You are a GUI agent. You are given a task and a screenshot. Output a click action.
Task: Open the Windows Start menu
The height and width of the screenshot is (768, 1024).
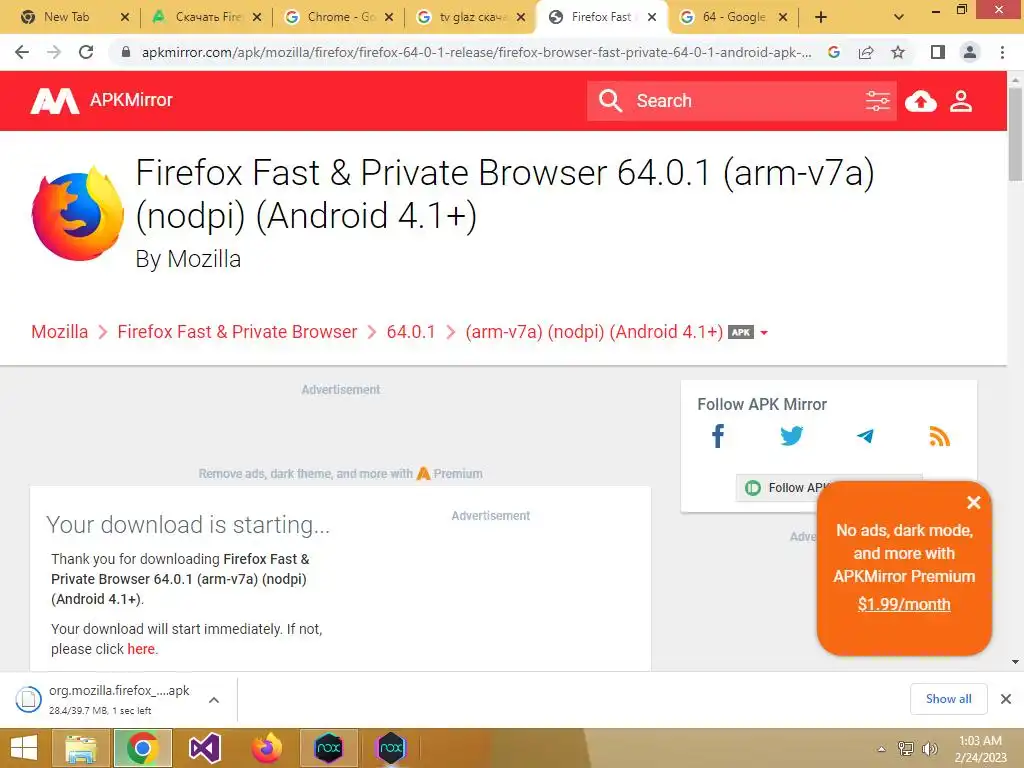pyautogui.click(x=24, y=748)
